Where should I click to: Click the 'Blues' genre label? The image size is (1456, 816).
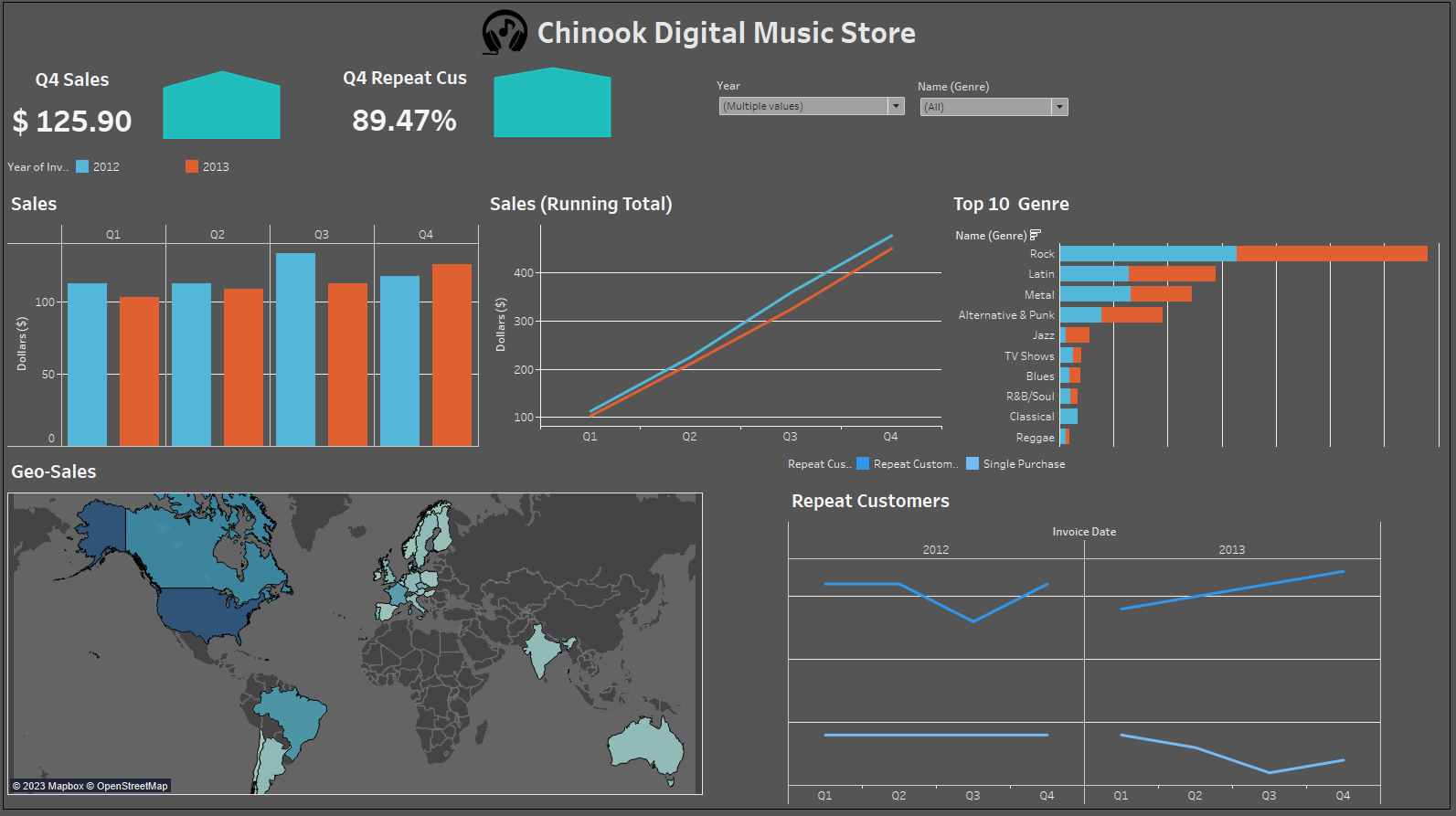[1040, 376]
